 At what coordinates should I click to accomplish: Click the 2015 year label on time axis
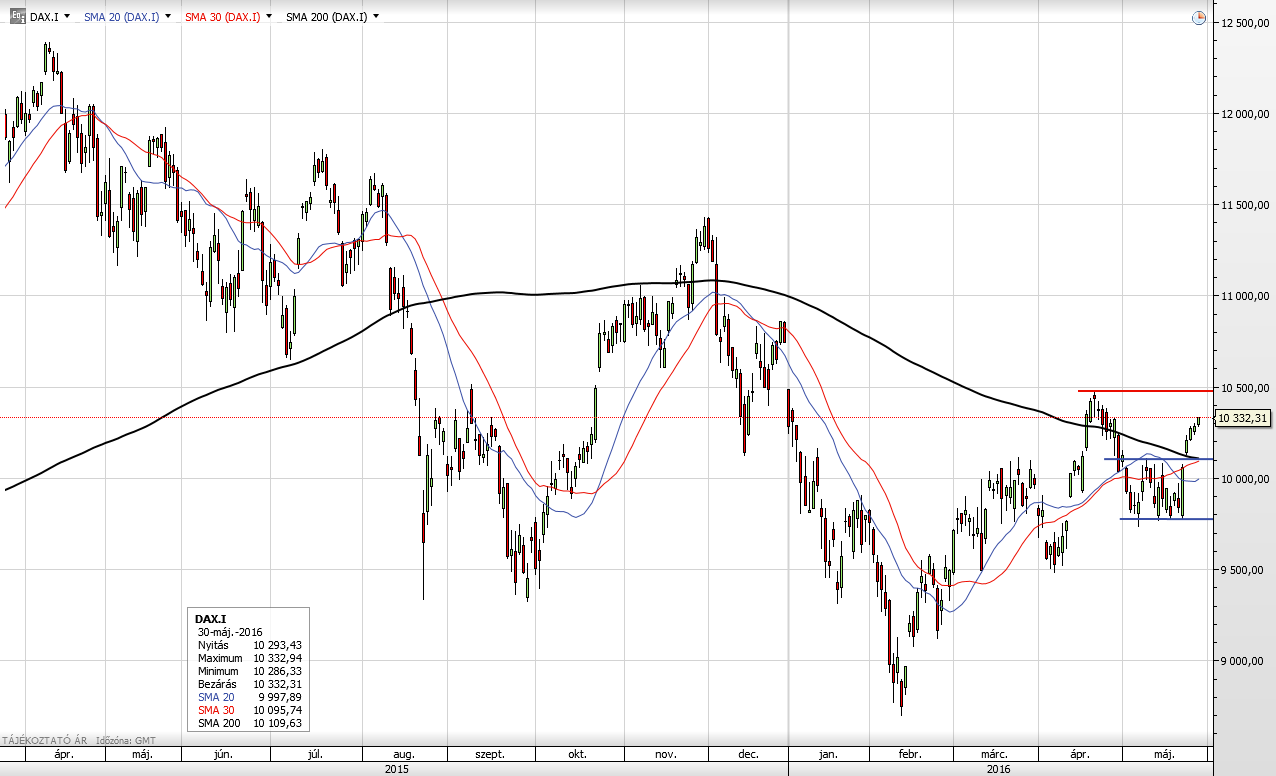coord(397,769)
